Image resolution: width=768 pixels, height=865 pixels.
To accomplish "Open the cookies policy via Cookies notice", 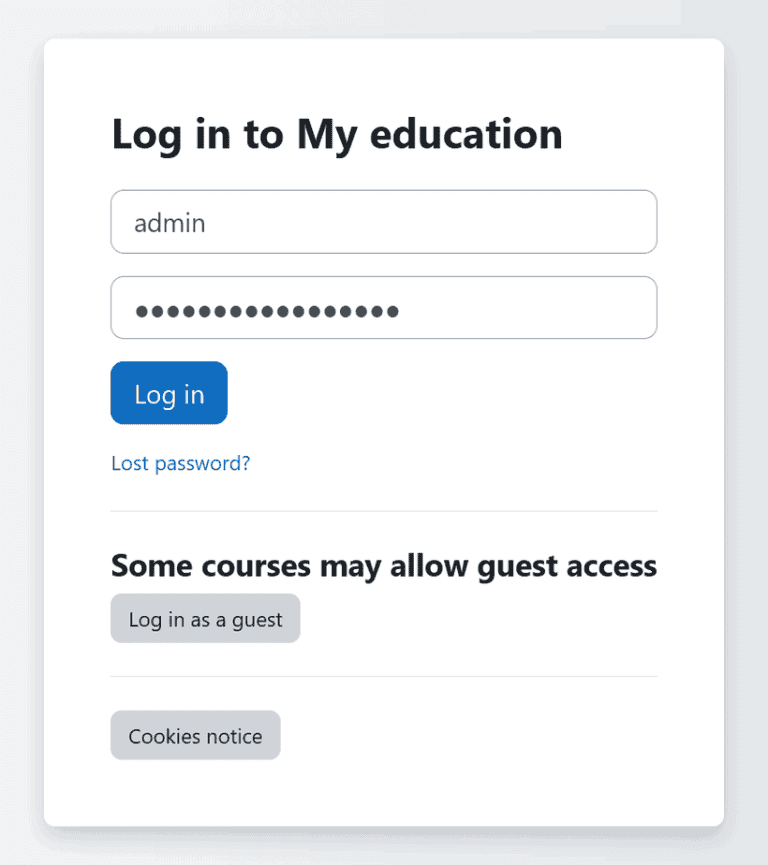I will pos(195,735).
